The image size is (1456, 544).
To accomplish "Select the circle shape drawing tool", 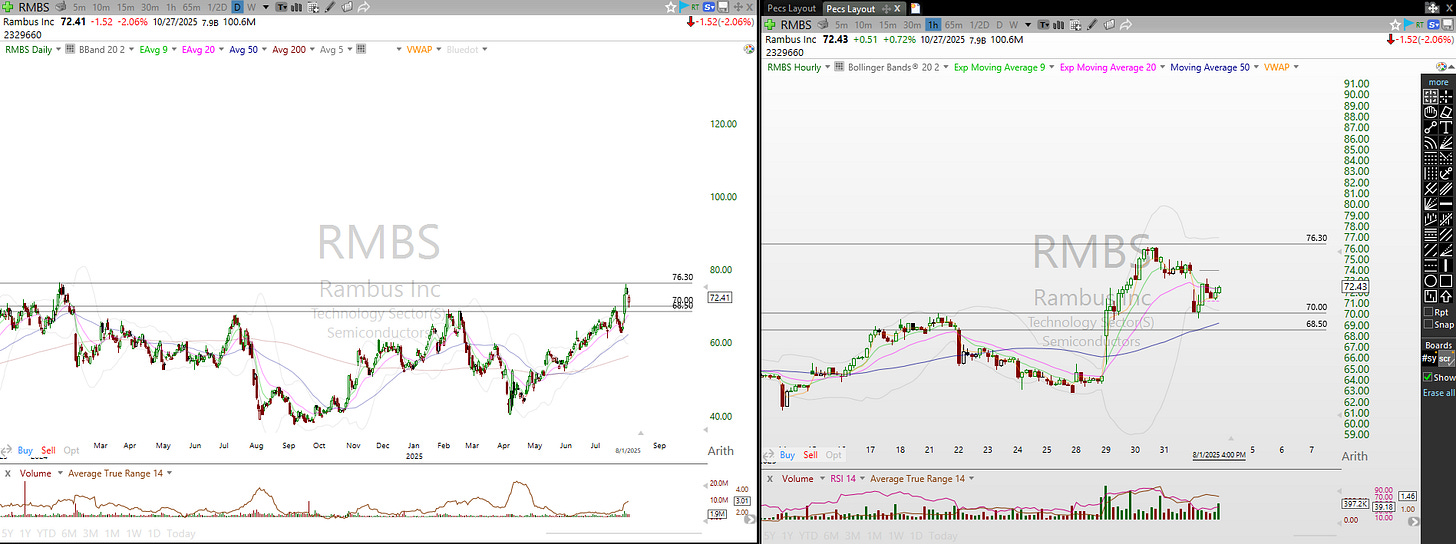I will coord(1430,281).
